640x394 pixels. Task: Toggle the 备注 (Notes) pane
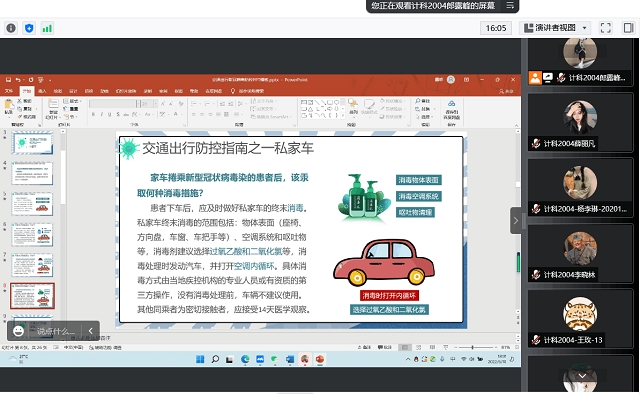coord(364,347)
